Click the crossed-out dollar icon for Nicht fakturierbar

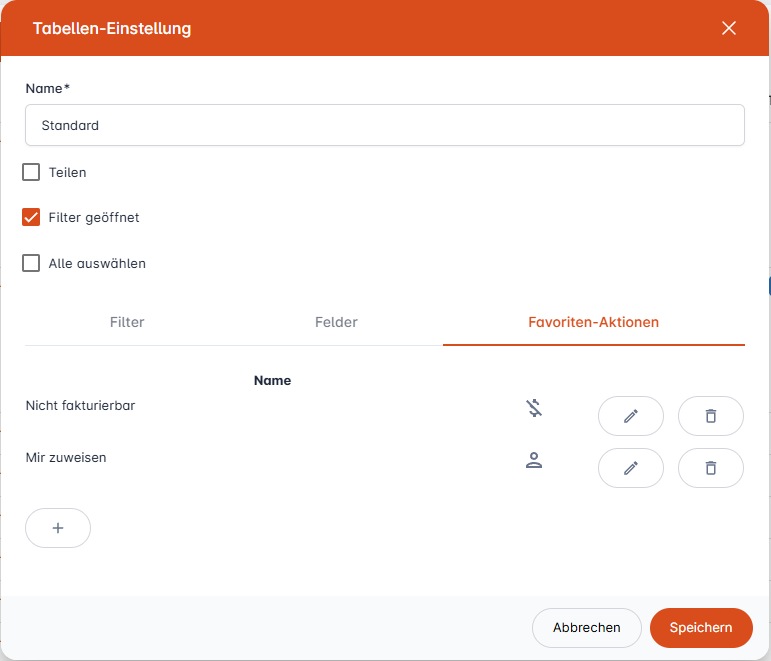coord(534,408)
